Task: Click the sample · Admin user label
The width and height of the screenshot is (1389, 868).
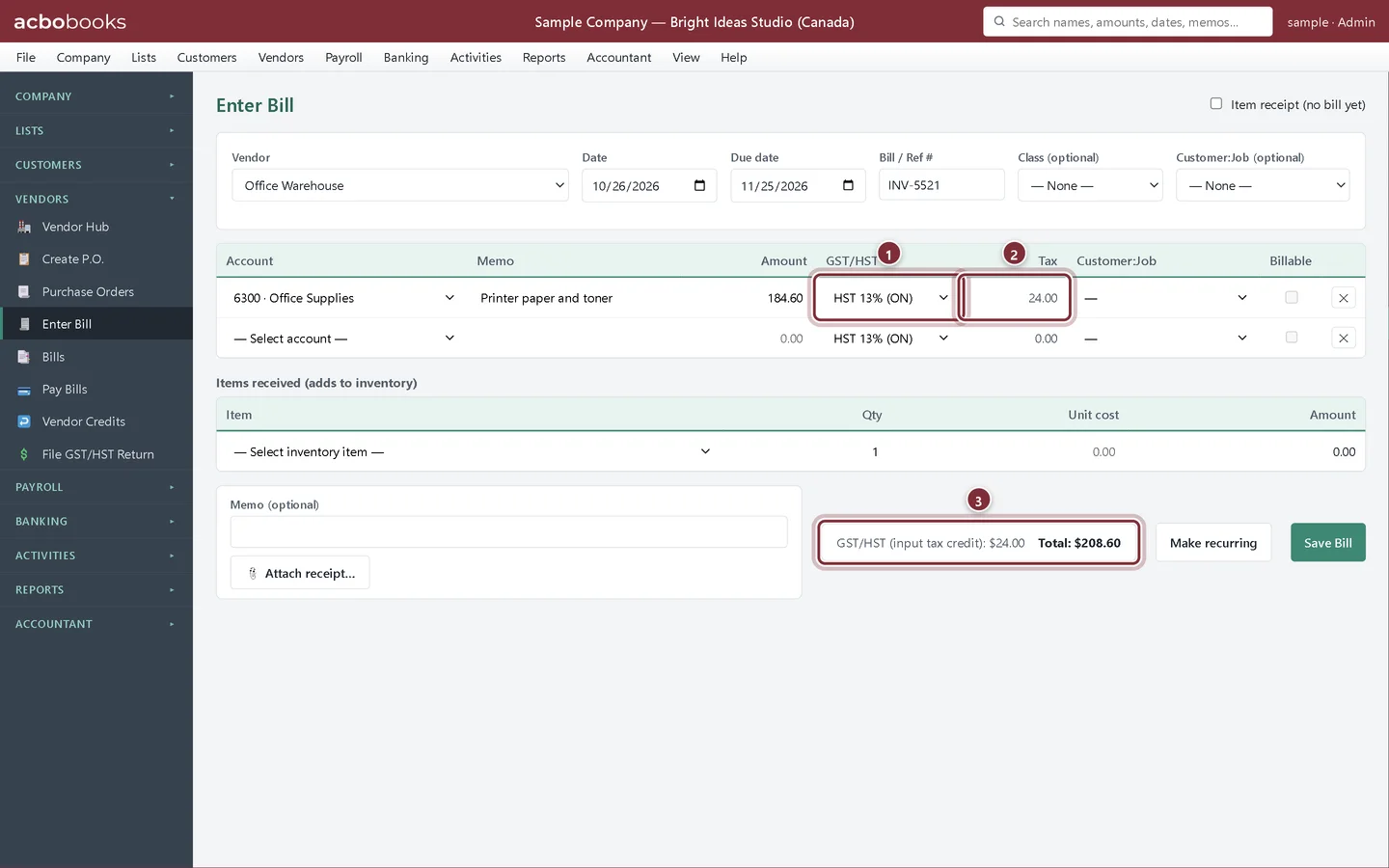Action: point(1331,21)
